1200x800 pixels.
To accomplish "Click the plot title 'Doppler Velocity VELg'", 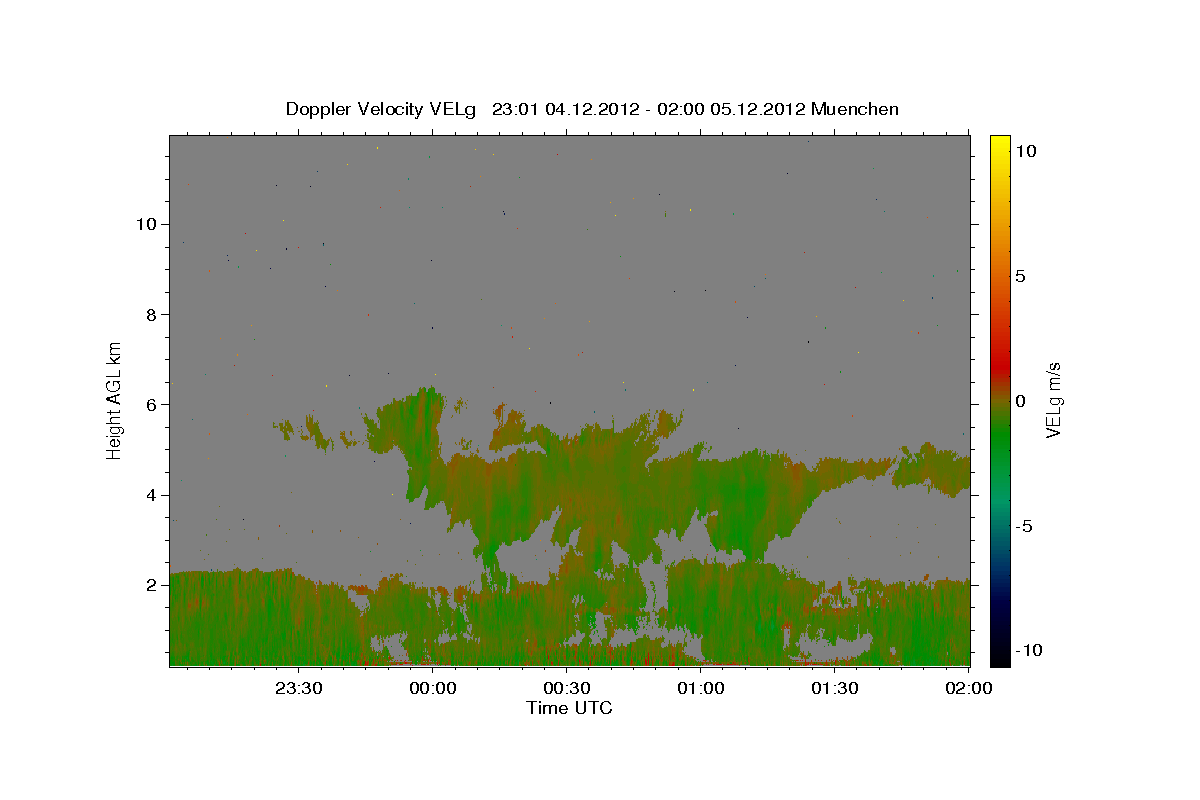I will pyautogui.click(x=382, y=109).
